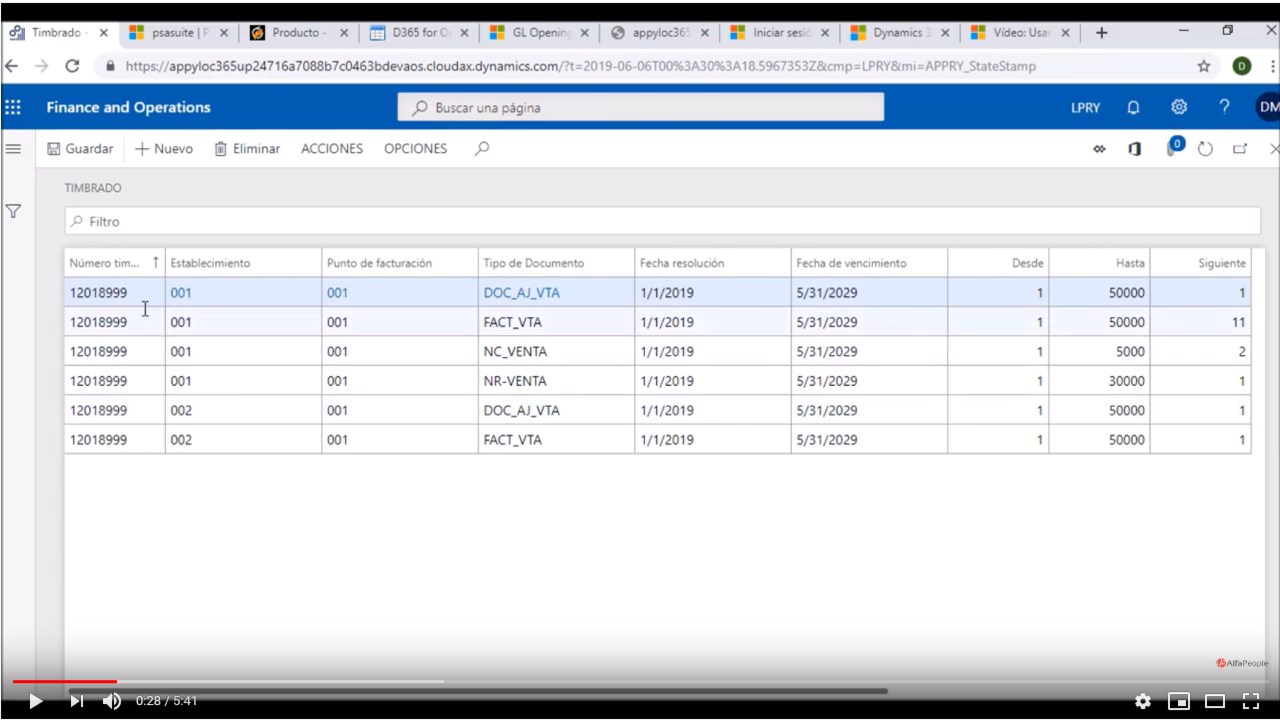
Task: Click the Fecha de vencimiento column header
Action: pyautogui.click(x=869, y=263)
